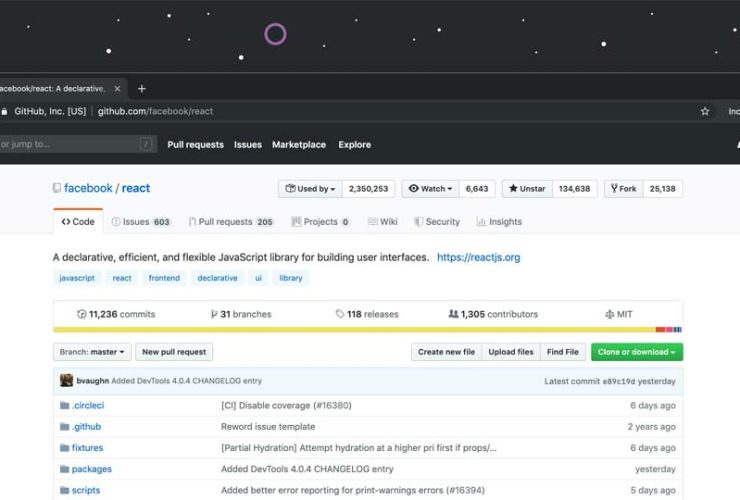The width and height of the screenshot is (740, 500).
Task: Click the Fork button
Action: click(624, 188)
